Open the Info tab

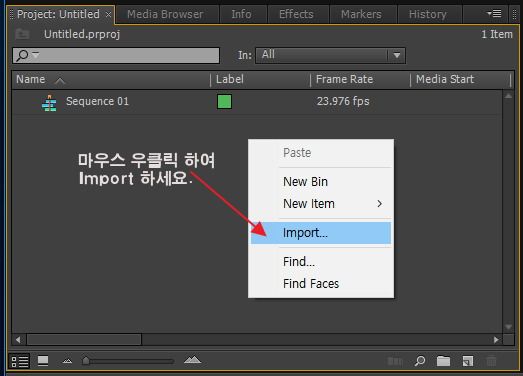tap(241, 14)
